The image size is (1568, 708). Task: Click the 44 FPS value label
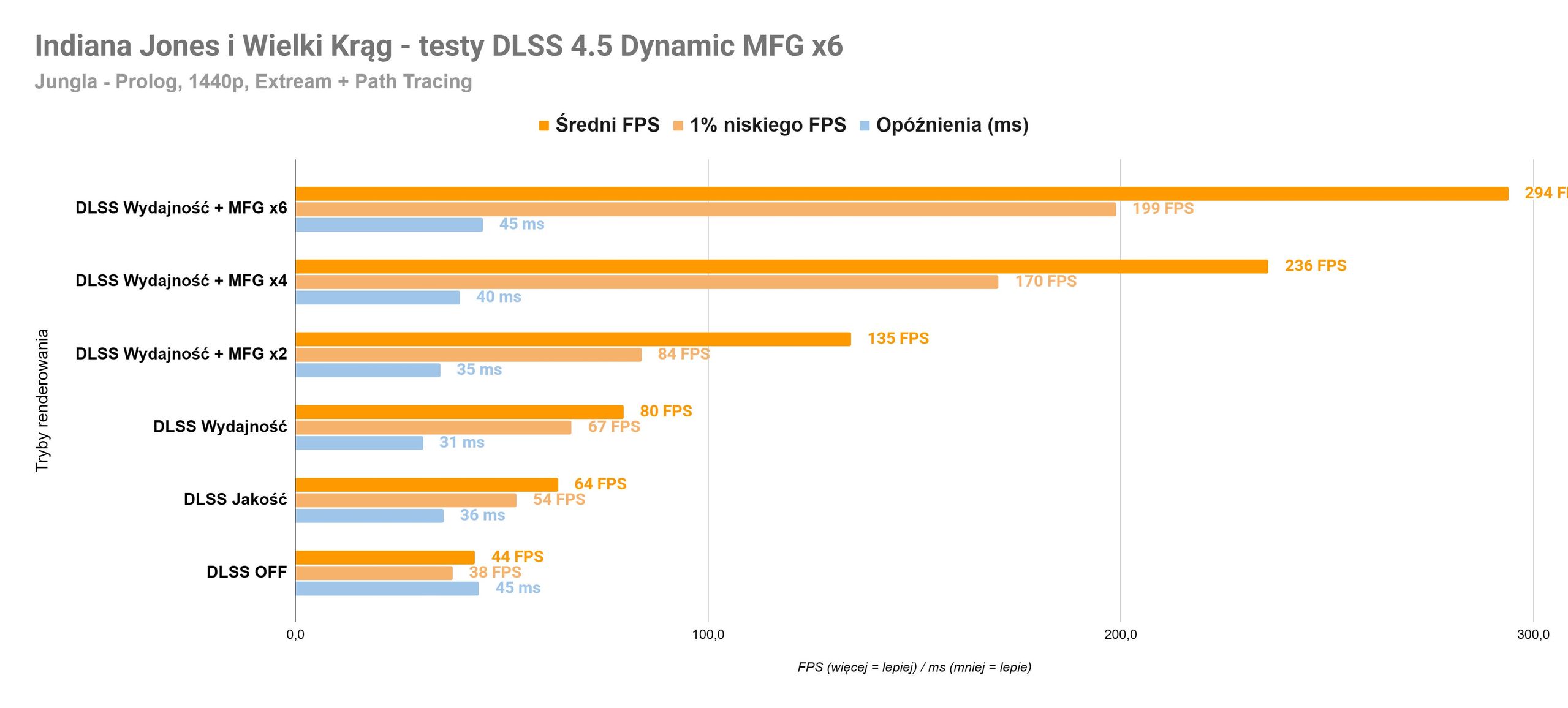pos(518,557)
